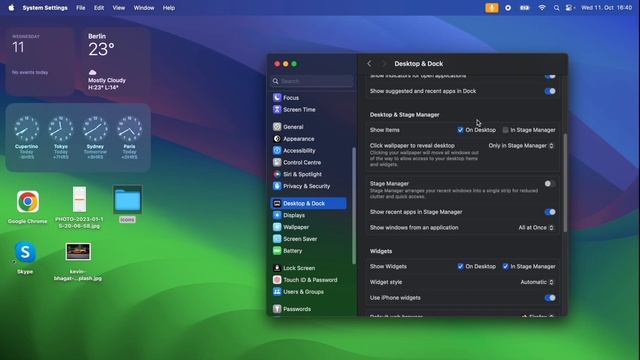Check Show Items In Stage Manager
640x360 pixels.
pyautogui.click(x=505, y=130)
